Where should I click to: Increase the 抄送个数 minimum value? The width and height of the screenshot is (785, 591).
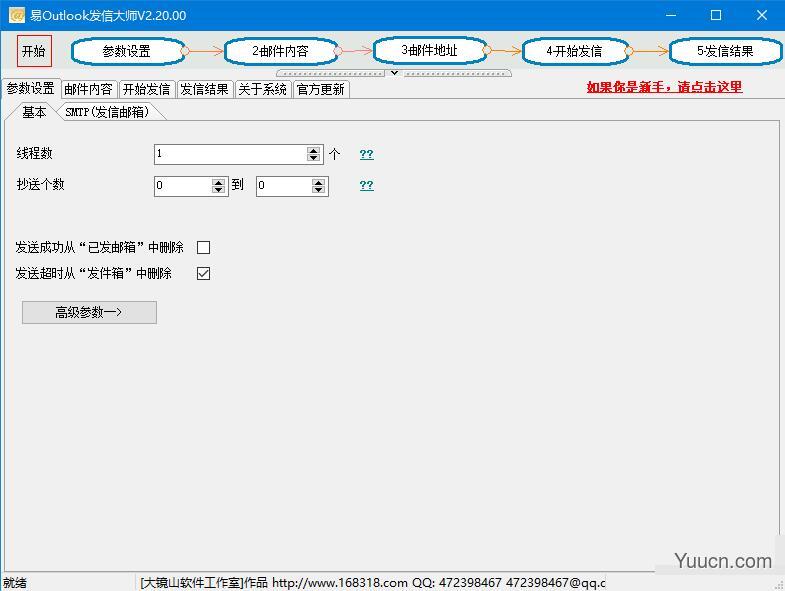click(218, 182)
